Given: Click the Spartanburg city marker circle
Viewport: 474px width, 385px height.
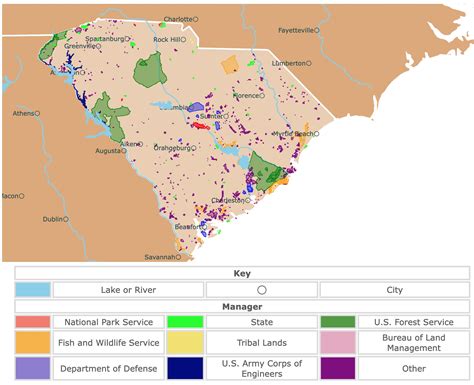Looking at the screenshot, I should click(127, 39).
